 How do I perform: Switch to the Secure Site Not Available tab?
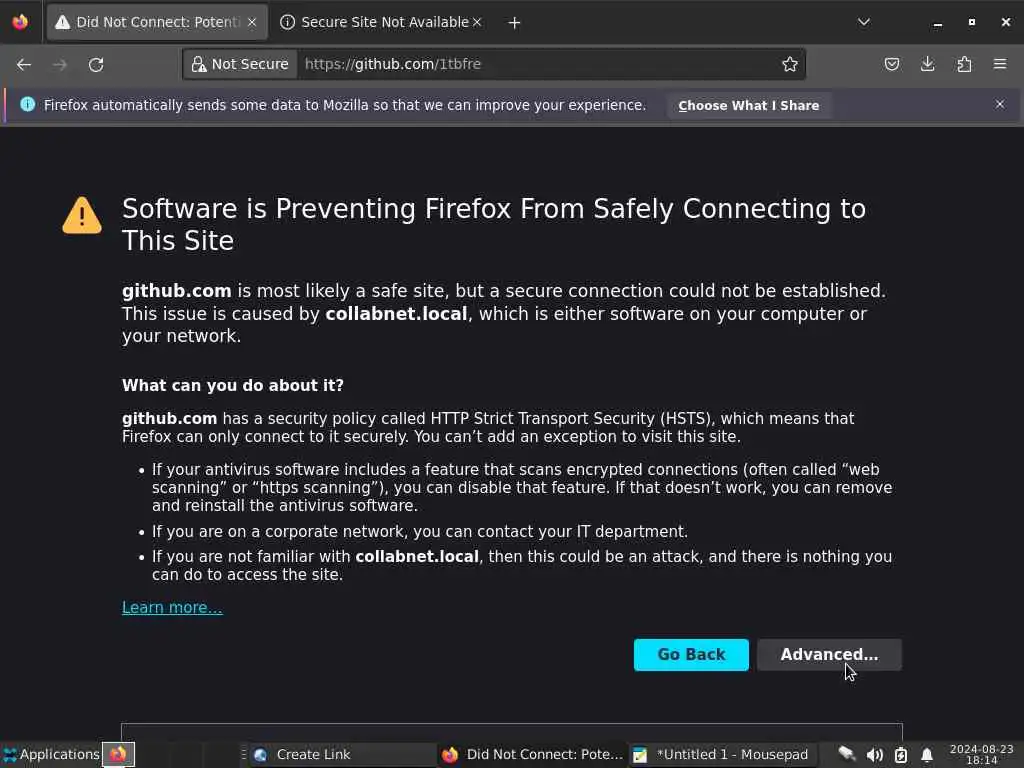pos(380,22)
